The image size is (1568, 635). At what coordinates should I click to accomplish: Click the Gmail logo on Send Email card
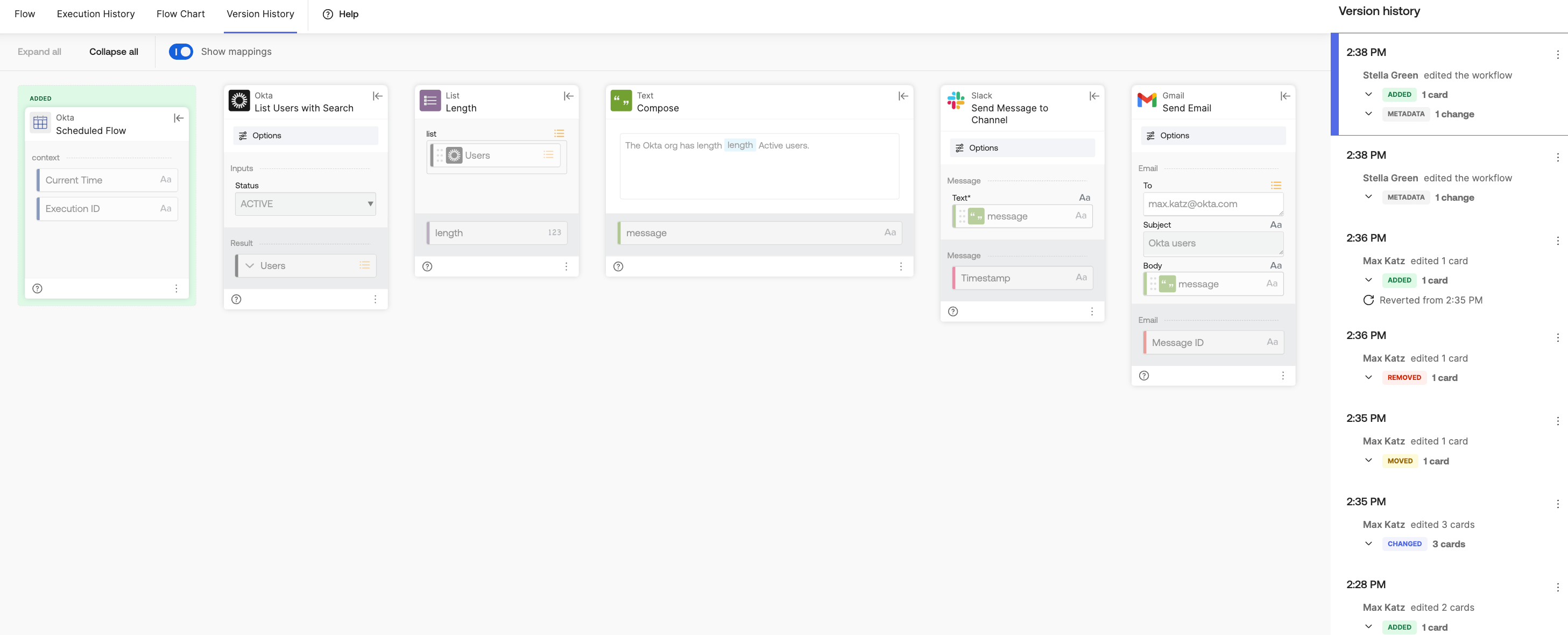[x=1147, y=101]
